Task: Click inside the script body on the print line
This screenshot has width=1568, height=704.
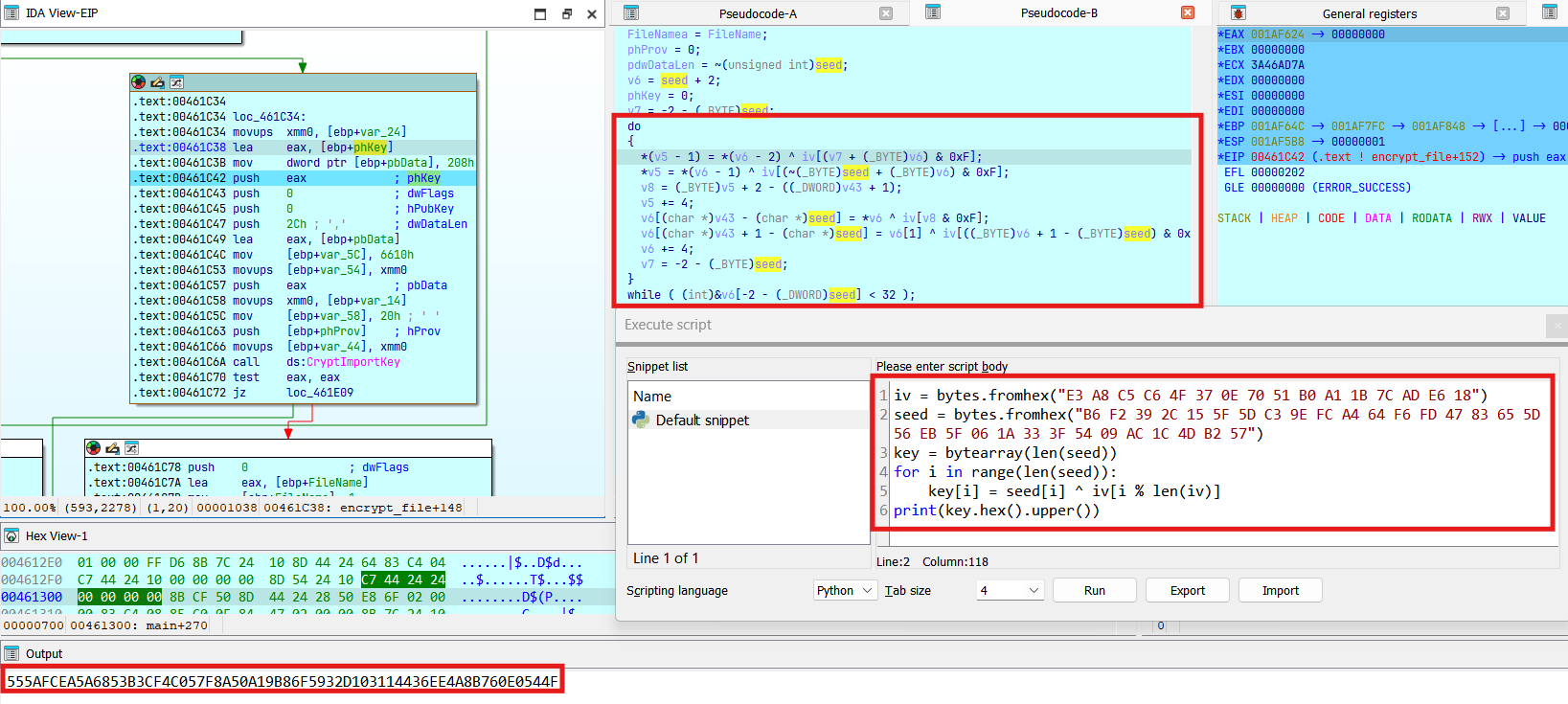Action: 996,511
